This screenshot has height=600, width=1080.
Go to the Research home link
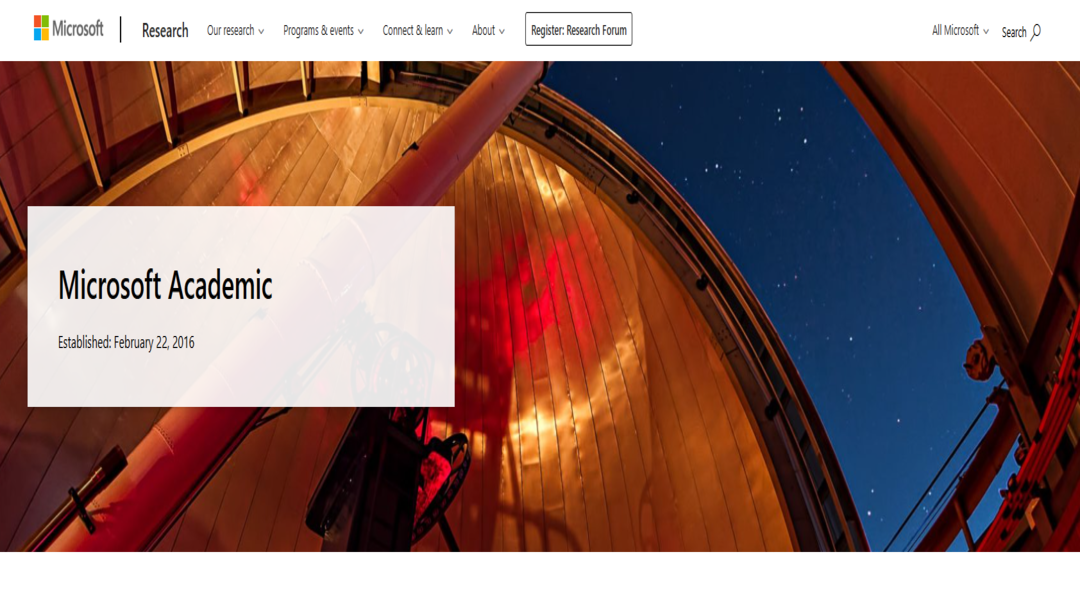click(165, 30)
